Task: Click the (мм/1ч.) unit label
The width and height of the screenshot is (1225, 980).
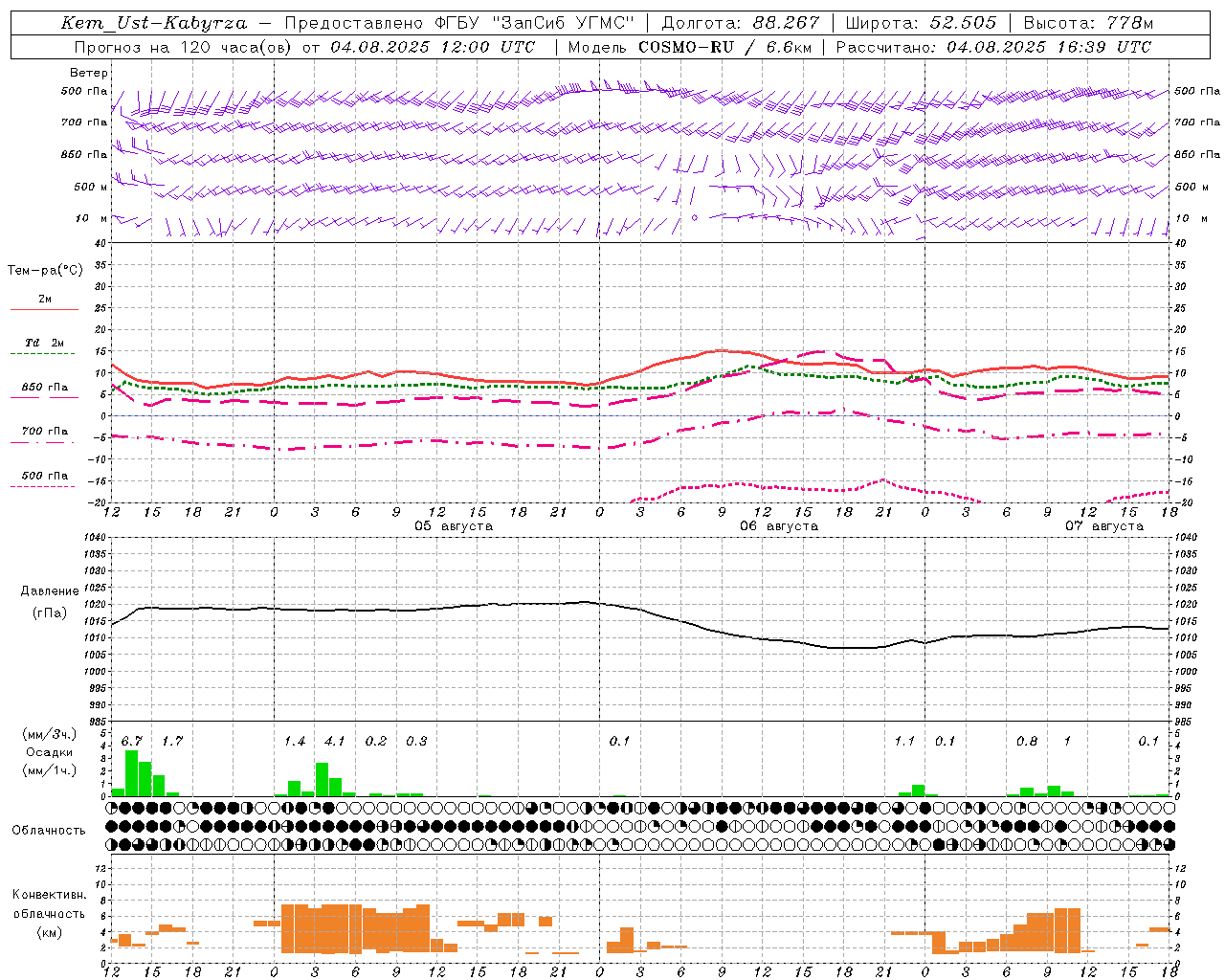Action: pos(49,770)
